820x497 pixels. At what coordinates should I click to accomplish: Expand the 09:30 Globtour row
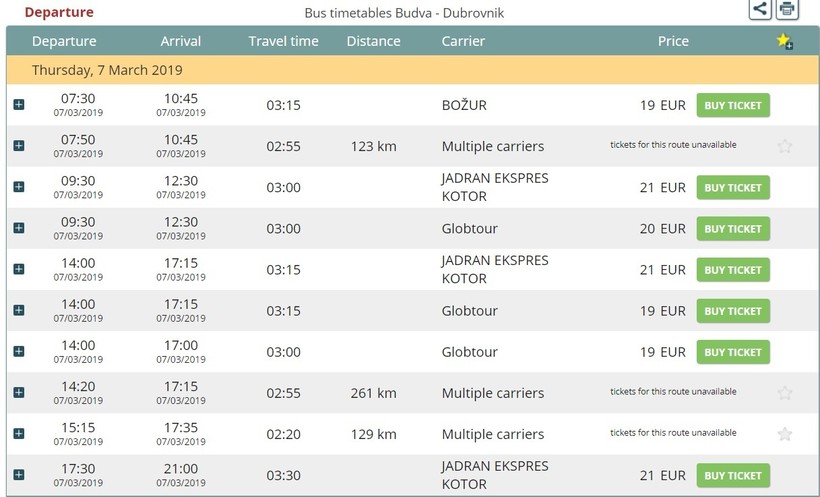(x=19, y=228)
